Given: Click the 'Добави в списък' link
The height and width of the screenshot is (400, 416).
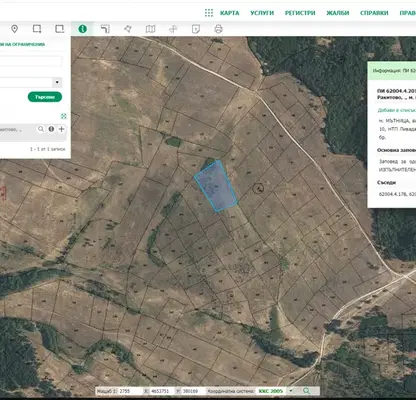Looking at the screenshot, I should click(x=396, y=110).
